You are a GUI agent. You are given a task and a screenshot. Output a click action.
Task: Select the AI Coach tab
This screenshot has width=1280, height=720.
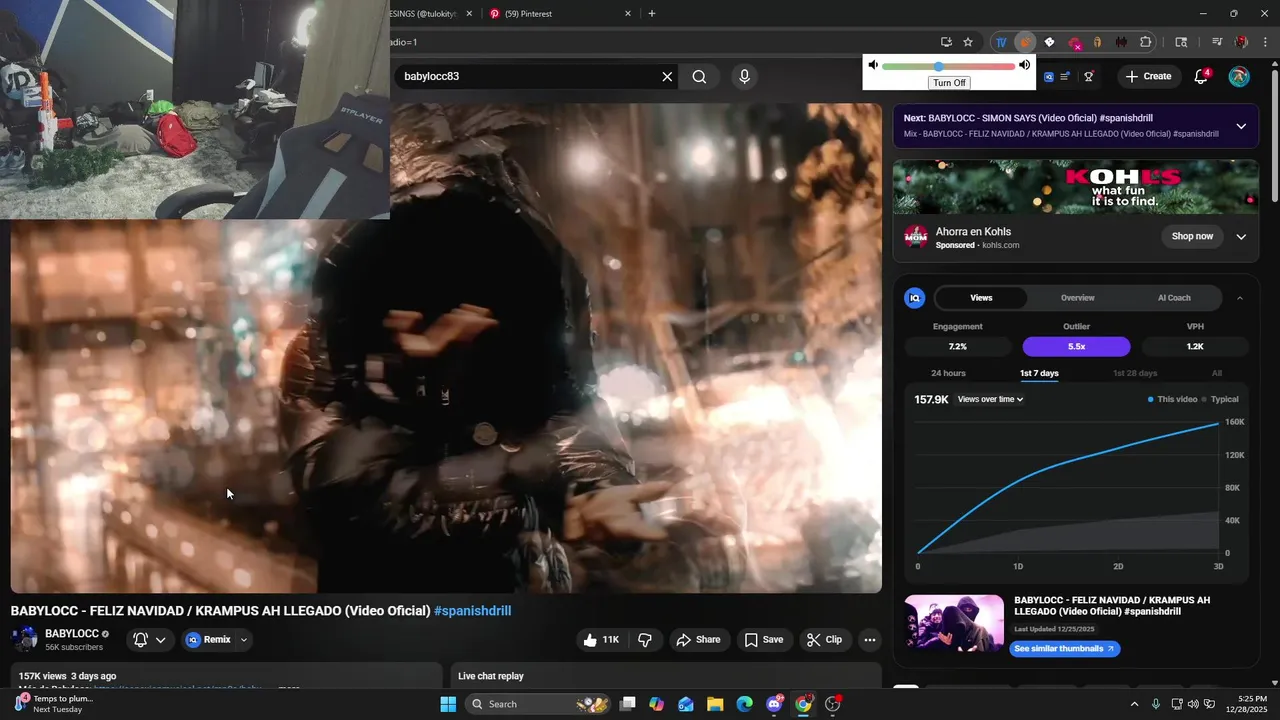point(1174,298)
